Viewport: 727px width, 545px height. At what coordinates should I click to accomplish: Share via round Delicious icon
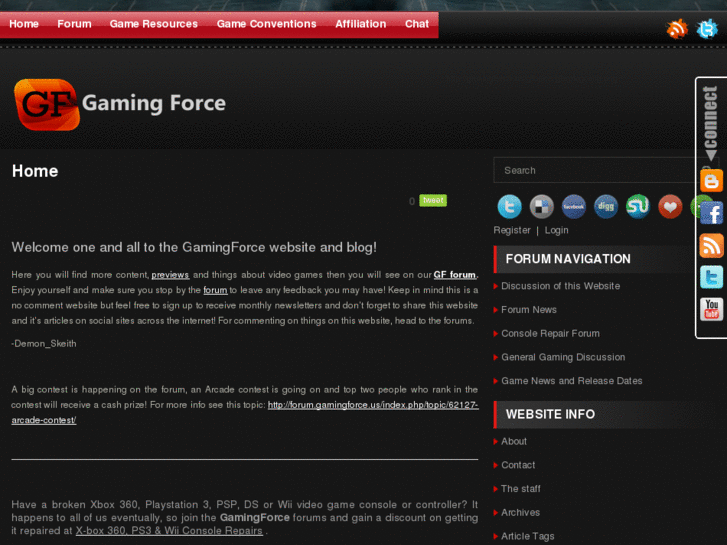click(542, 206)
